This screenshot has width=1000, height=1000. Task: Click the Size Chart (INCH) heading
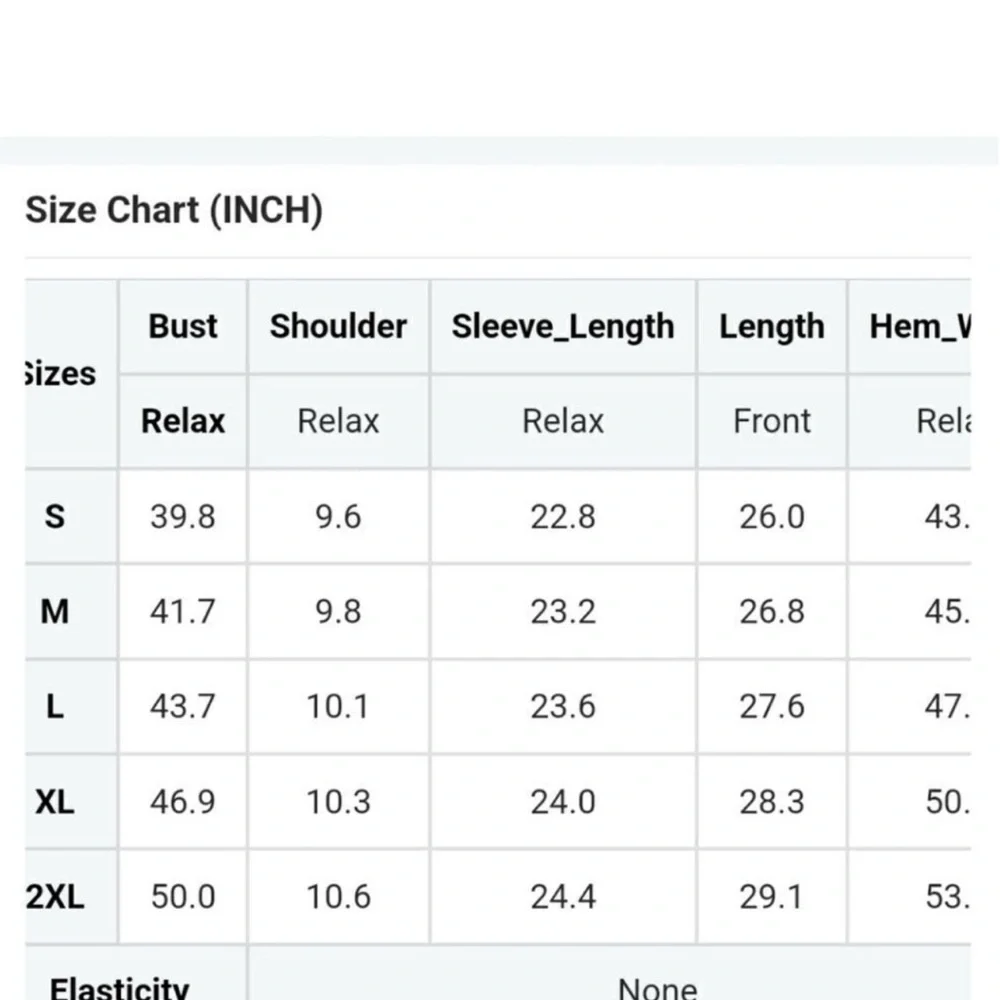click(174, 211)
